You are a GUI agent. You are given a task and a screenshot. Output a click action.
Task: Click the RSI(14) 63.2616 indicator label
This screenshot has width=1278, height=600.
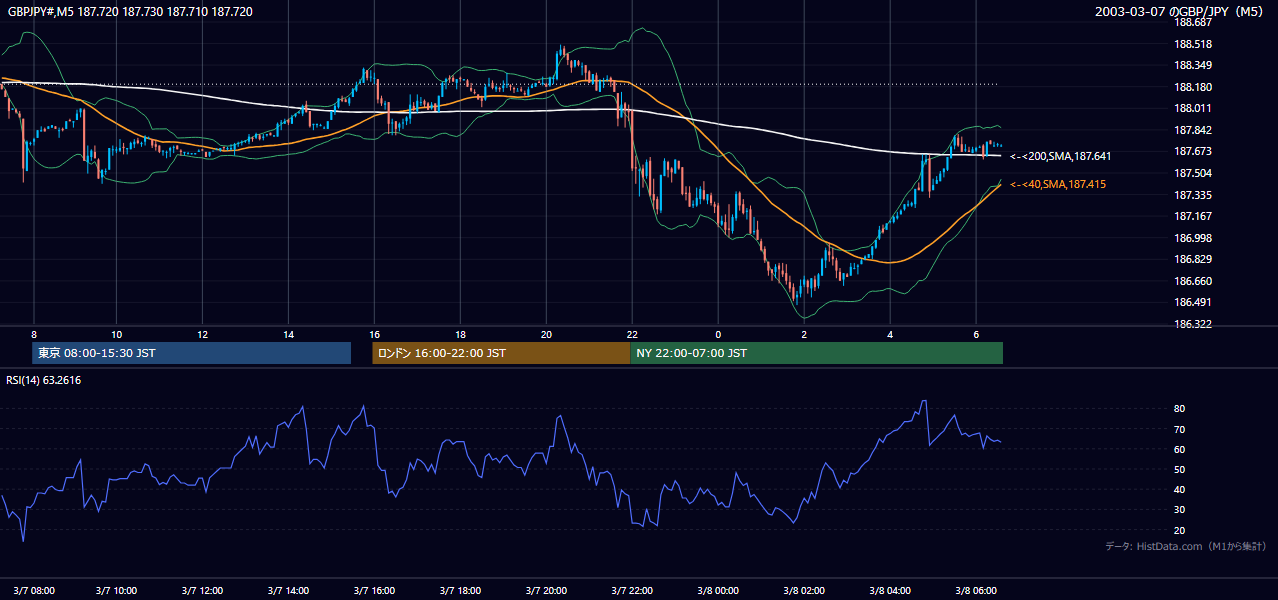pos(44,380)
